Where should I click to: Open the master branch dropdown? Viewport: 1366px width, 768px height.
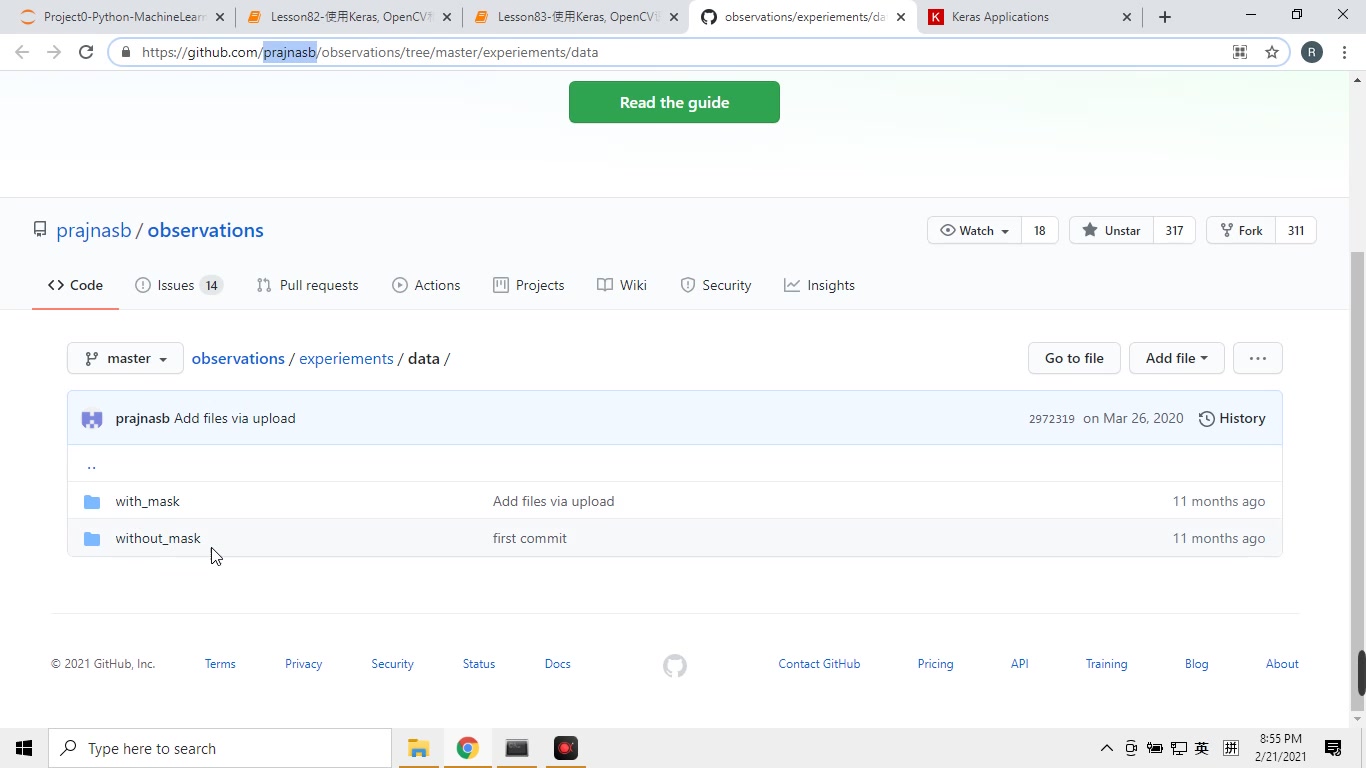(124, 358)
